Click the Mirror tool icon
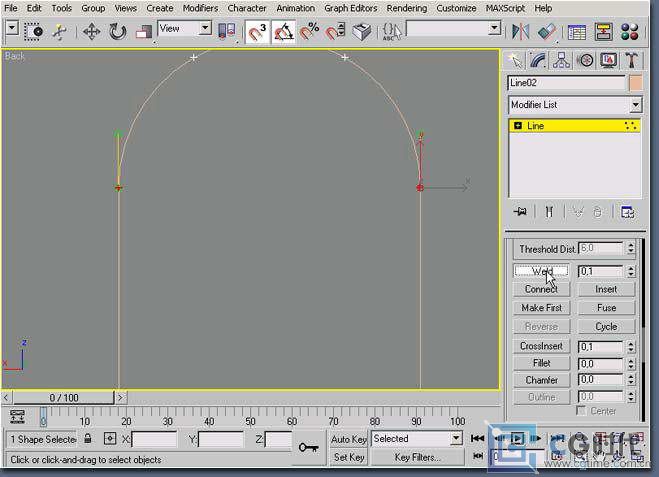The height and width of the screenshot is (477, 659). (x=520, y=32)
